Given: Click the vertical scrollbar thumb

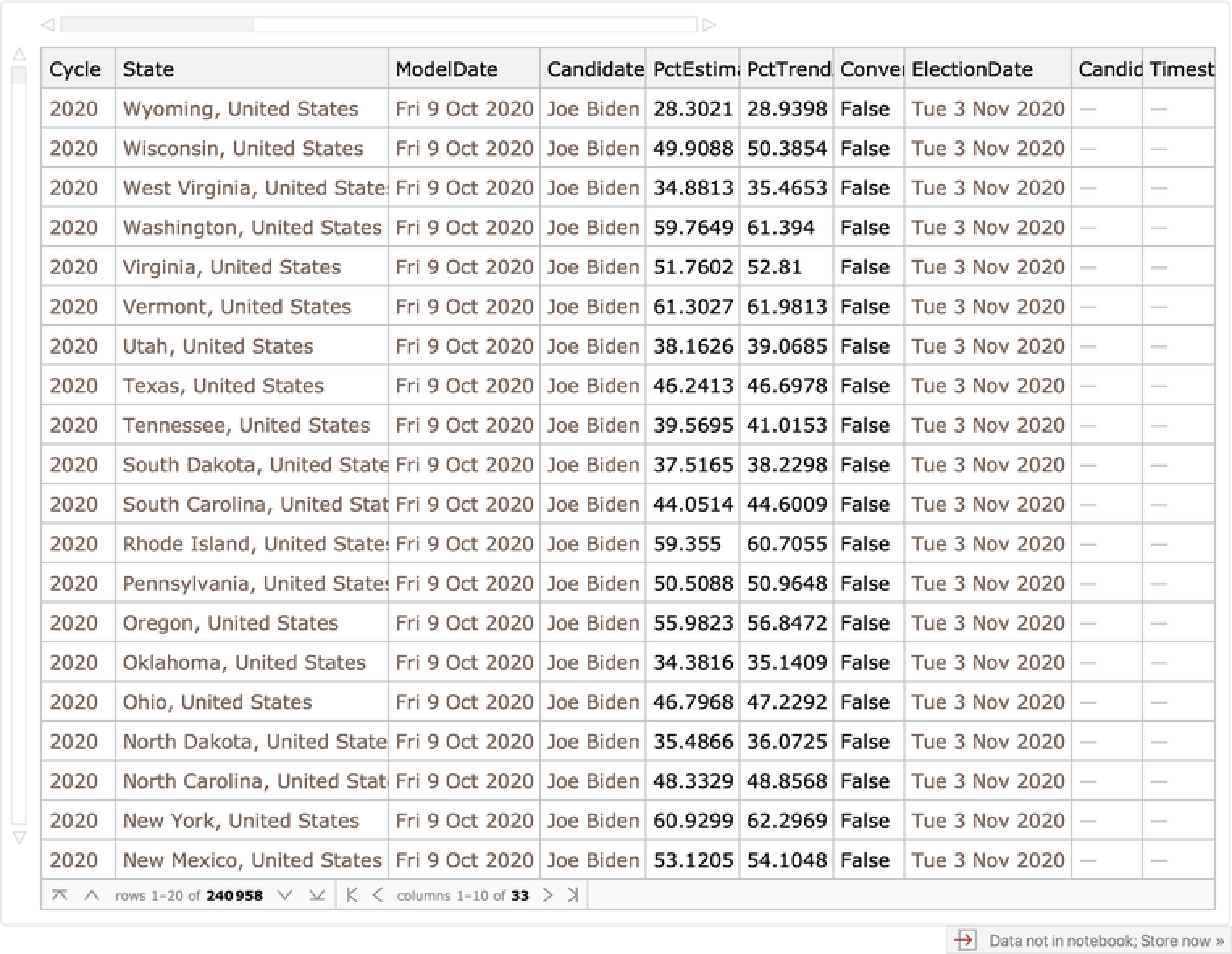Looking at the screenshot, I should coord(19,76).
